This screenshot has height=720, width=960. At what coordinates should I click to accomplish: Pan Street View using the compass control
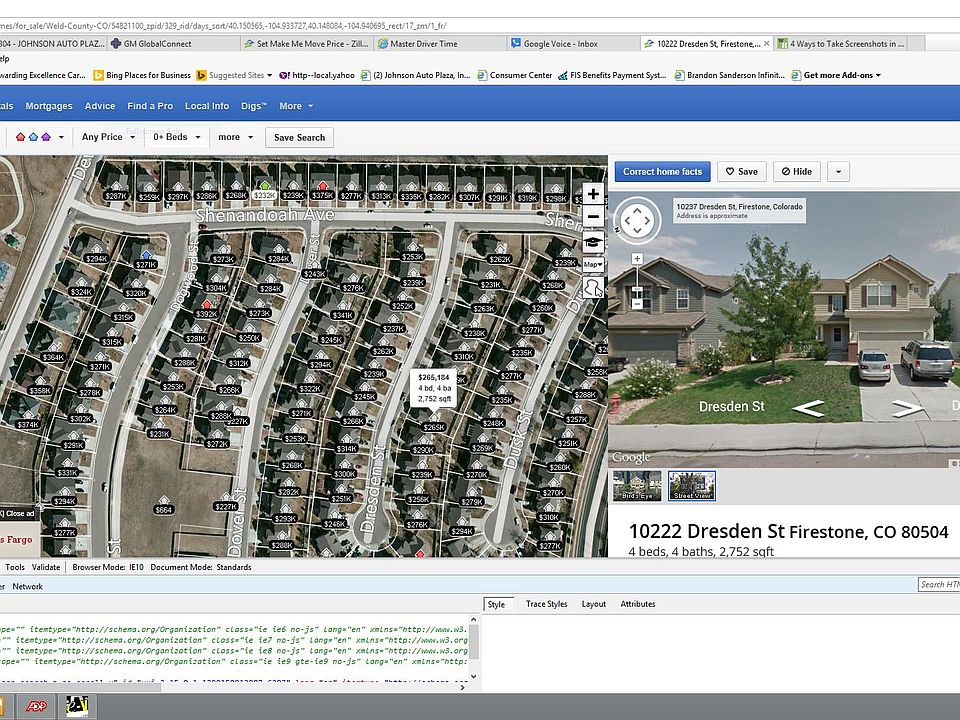637,220
